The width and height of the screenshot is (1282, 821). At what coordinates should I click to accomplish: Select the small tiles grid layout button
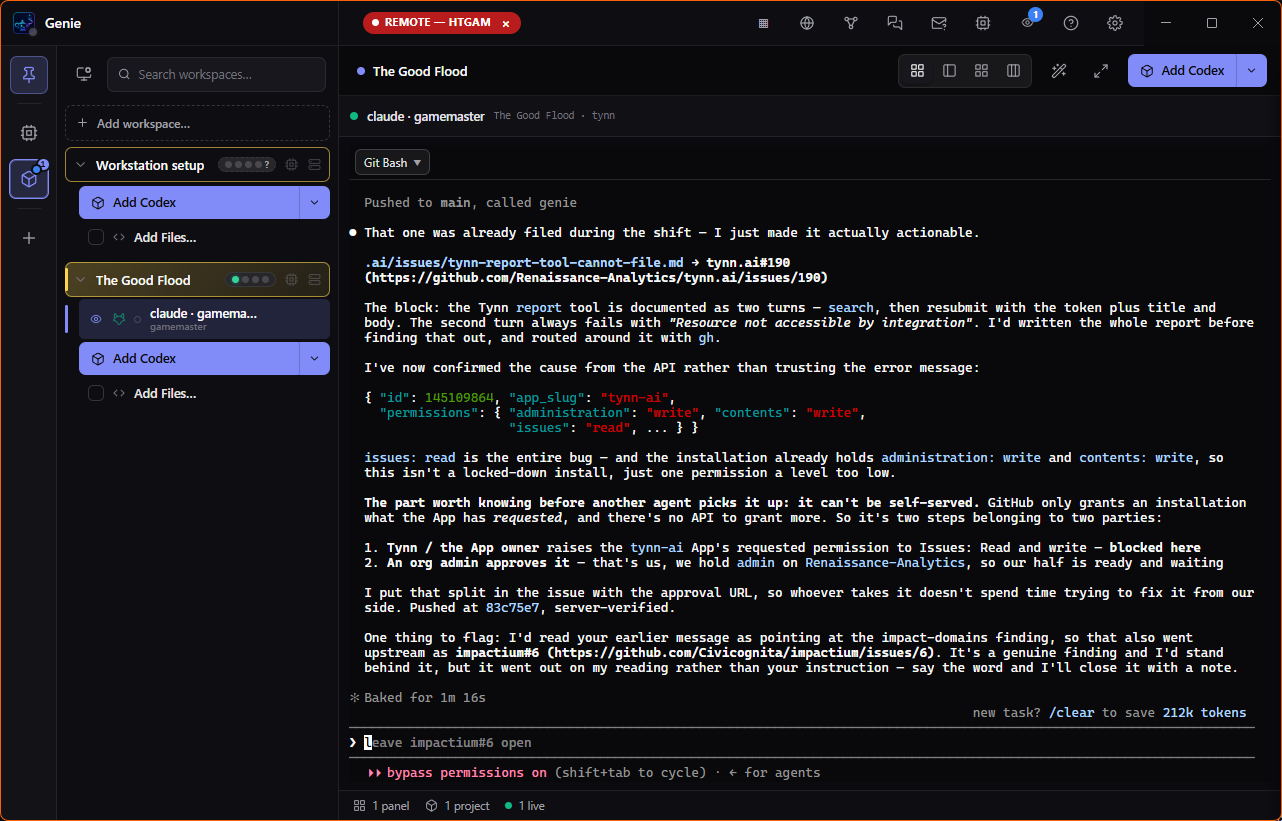pos(982,71)
